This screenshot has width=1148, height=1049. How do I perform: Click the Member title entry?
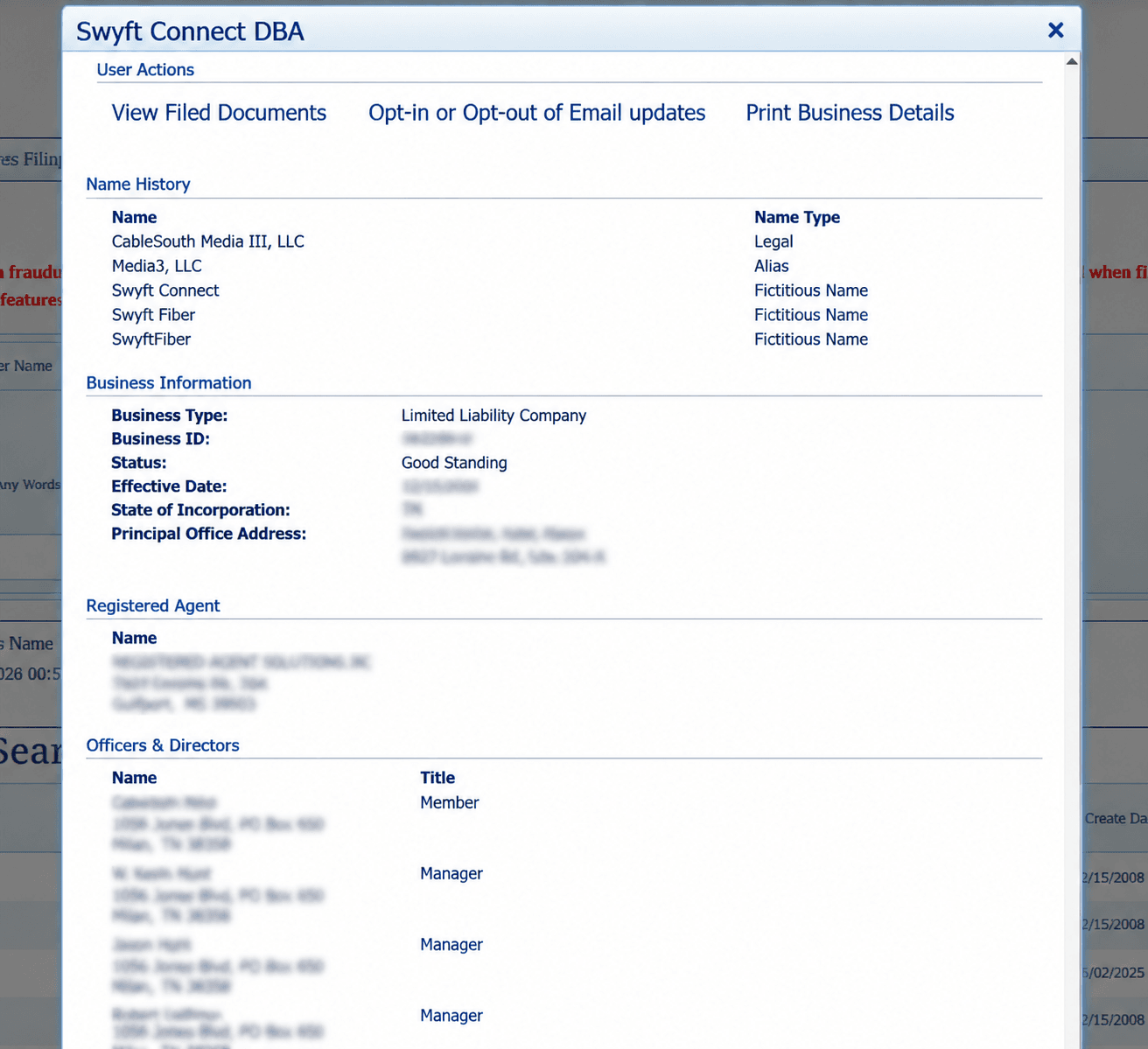coord(450,802)
